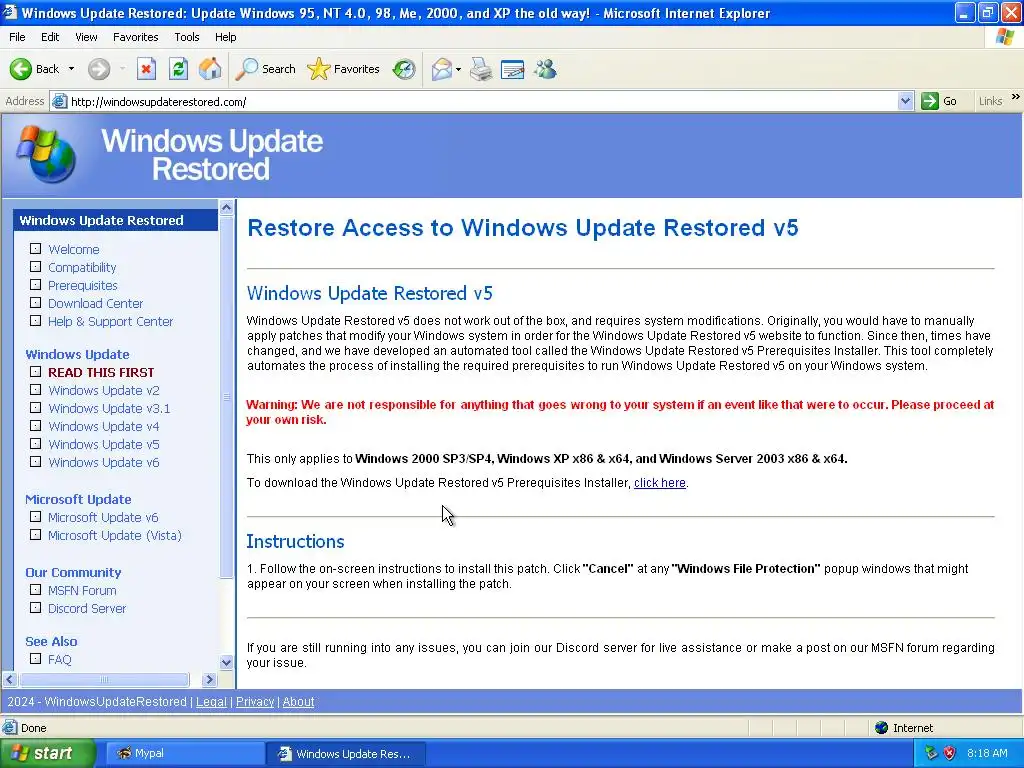This screenshot has width=1024, height=768.
Task: Click the 'click here' download link
Action: click(x=660, y=483)
